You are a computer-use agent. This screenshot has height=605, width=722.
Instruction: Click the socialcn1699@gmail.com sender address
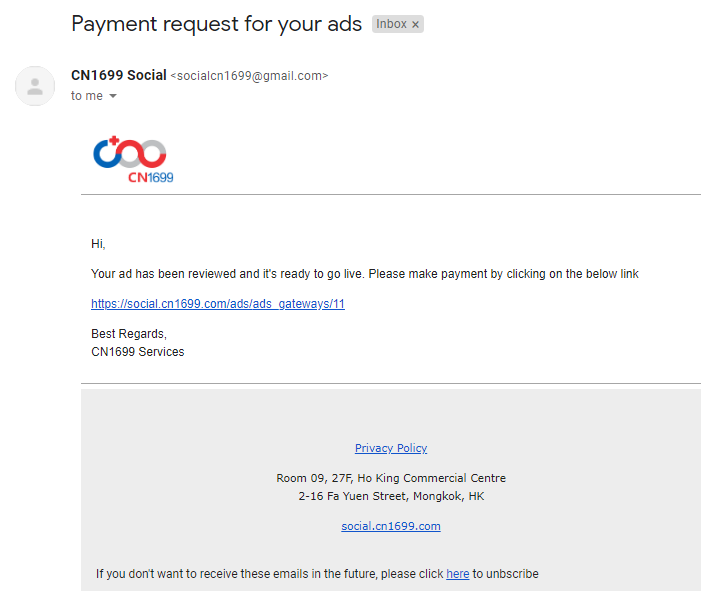[x=249, y=76]
